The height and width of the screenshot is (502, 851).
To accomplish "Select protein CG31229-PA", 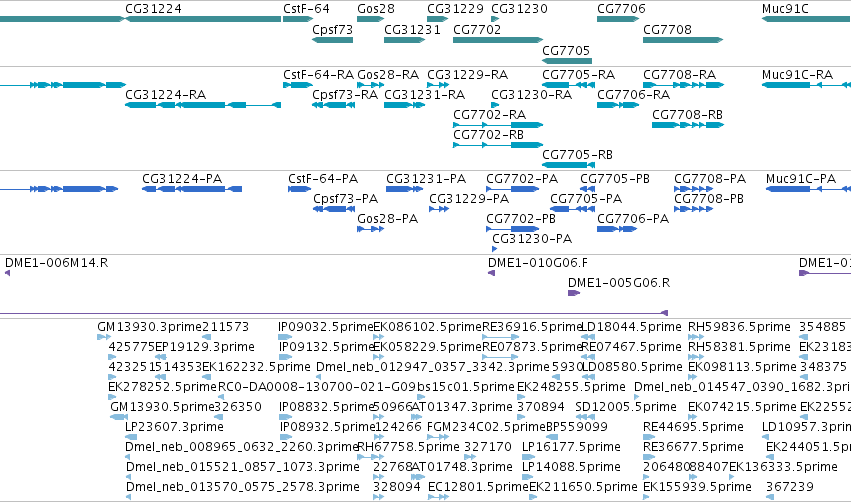I will [468, 199].
